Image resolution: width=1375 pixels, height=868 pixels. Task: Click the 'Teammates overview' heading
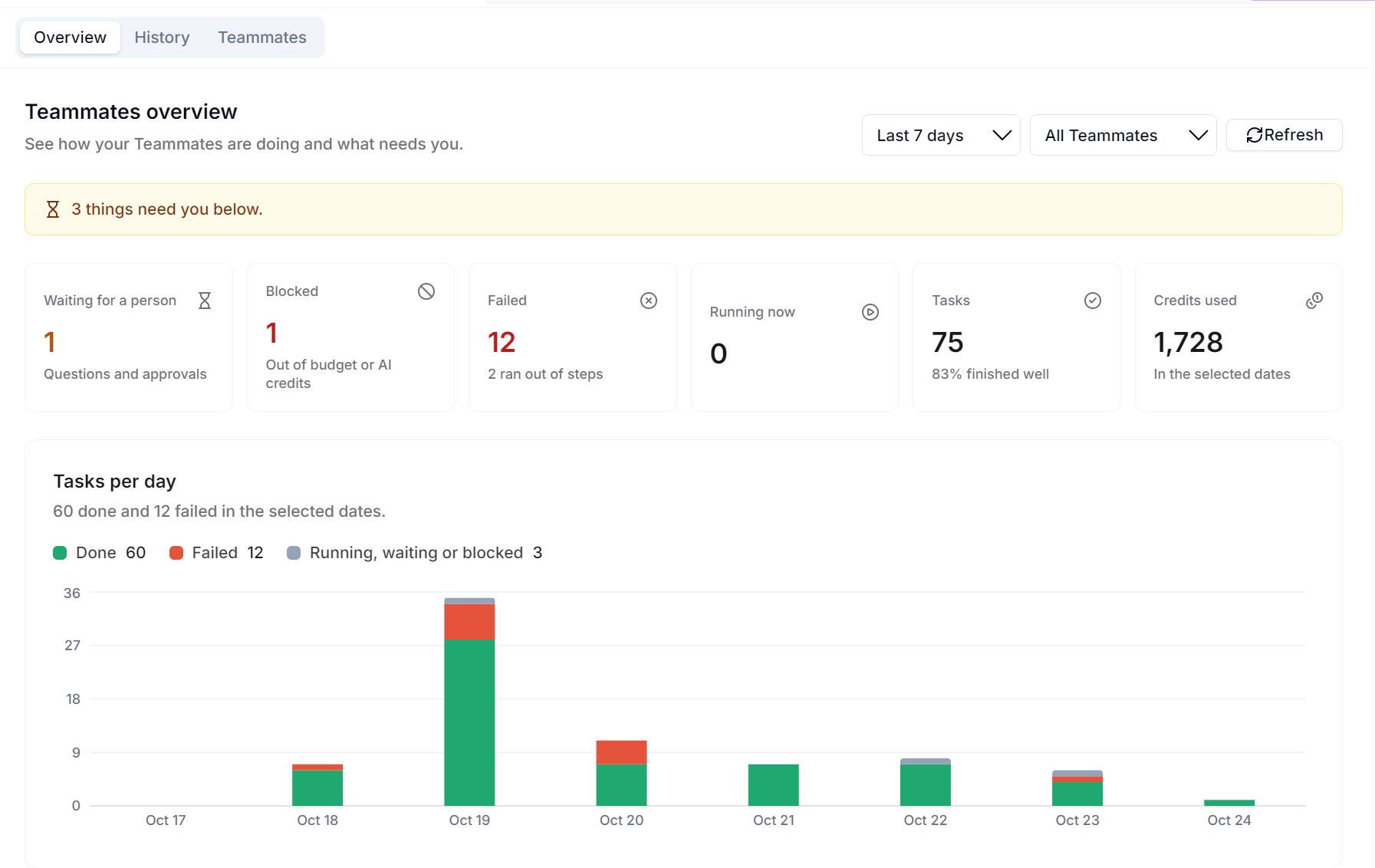(131, 112)
